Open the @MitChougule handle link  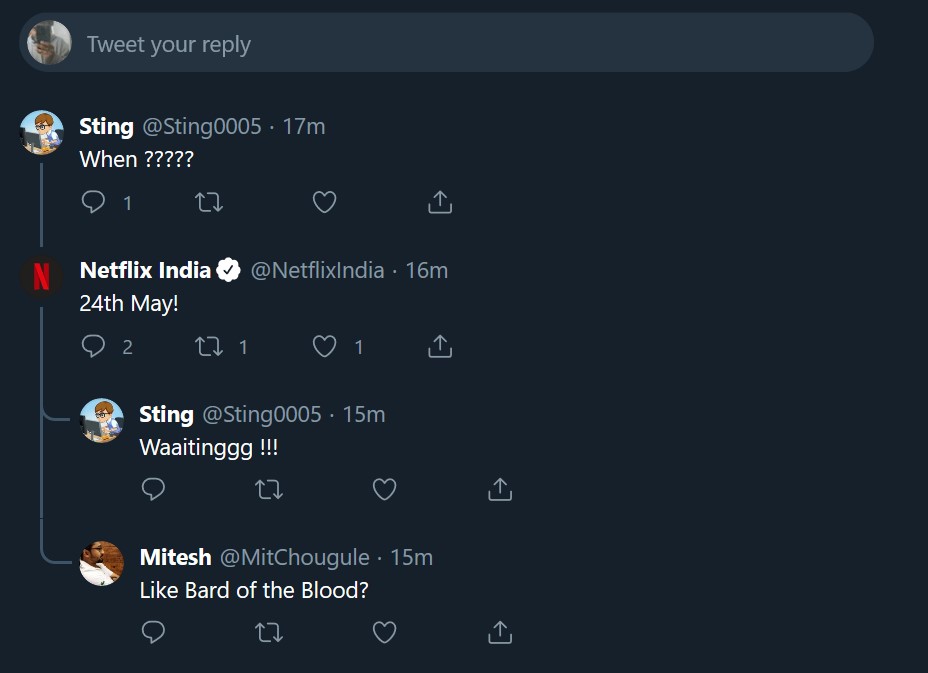click(294, 557)
